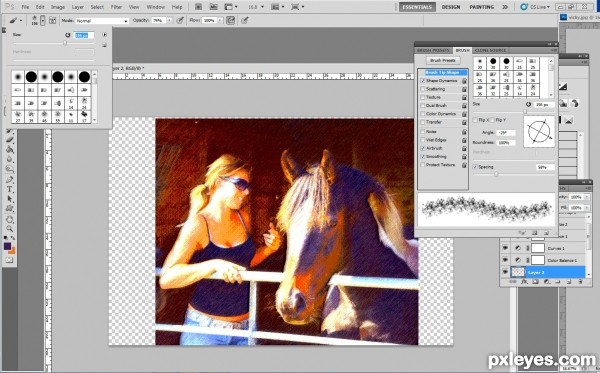Hide the Color Balance 1 layer

click(x=505, y=260)
